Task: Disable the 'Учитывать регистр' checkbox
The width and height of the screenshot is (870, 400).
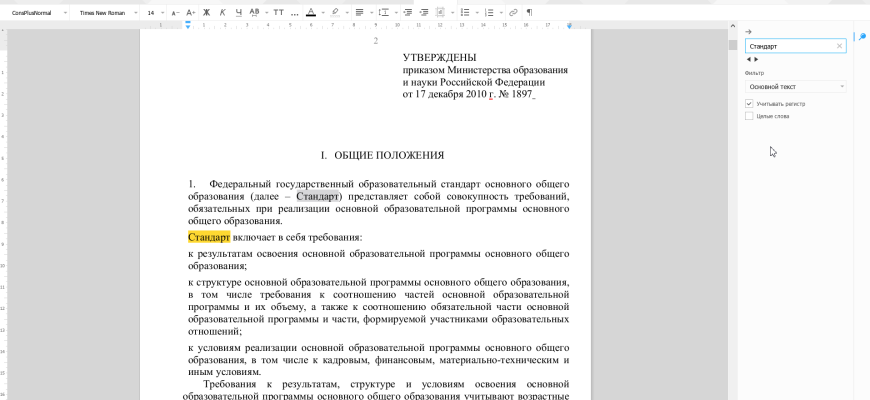Action: pos(749,103)
